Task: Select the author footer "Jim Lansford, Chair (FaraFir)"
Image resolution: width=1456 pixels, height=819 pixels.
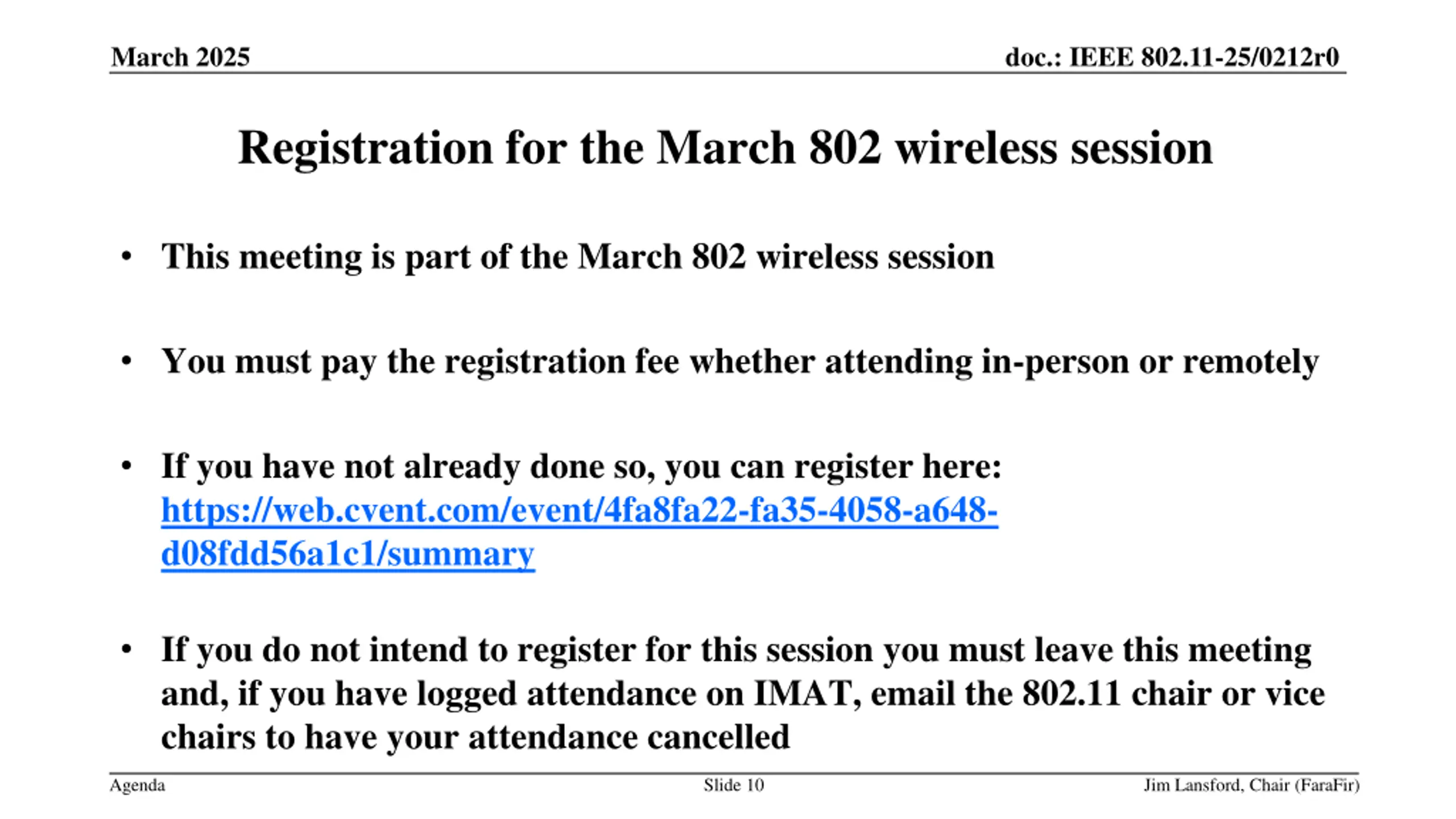Action: coord(1252,785)
